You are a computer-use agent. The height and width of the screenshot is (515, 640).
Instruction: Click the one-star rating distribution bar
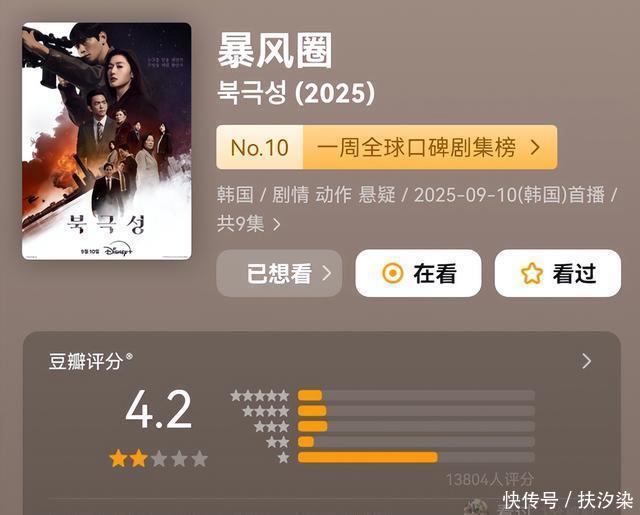(416, 457)
